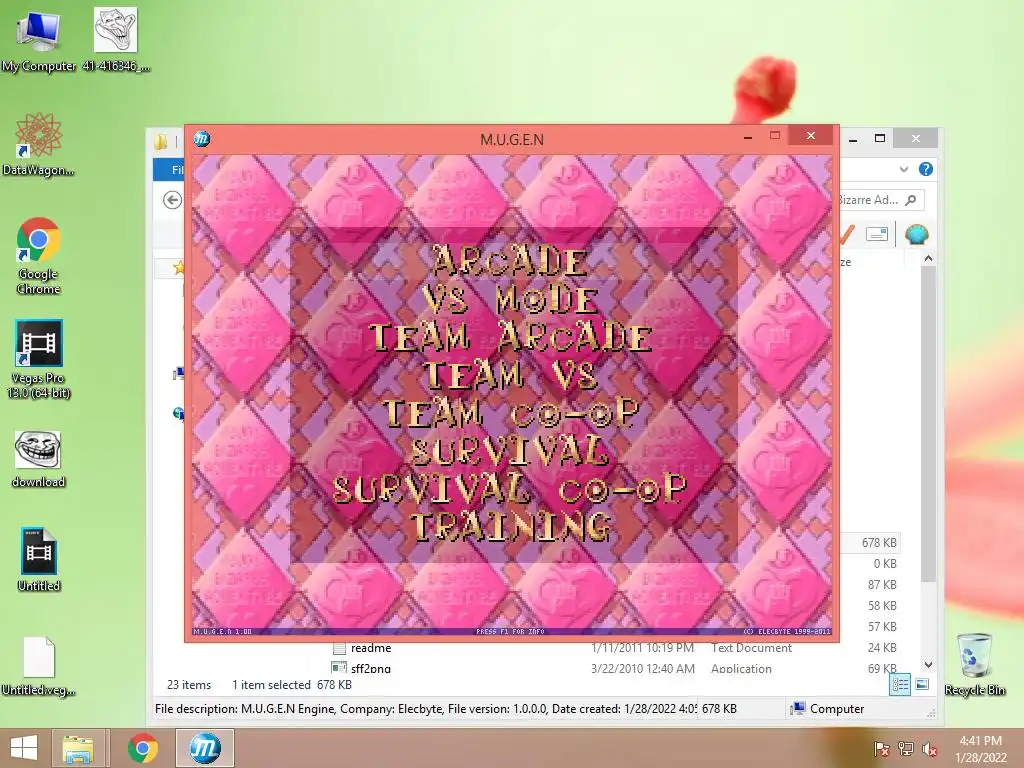Click the 678 KB size cell
Screen dimensions: 1024x768
878,543
